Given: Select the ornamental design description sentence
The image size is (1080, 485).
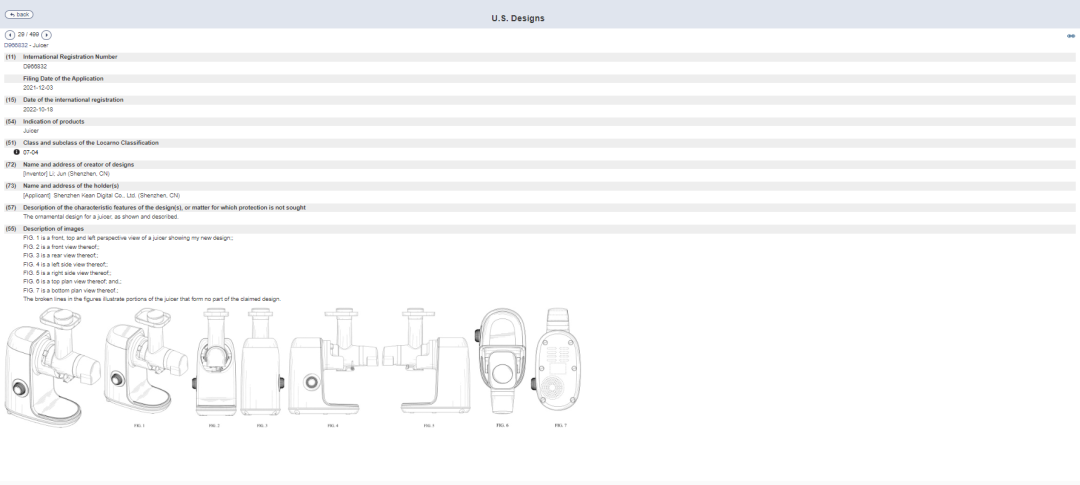Looking at the screenshot, I should (101, 217).
